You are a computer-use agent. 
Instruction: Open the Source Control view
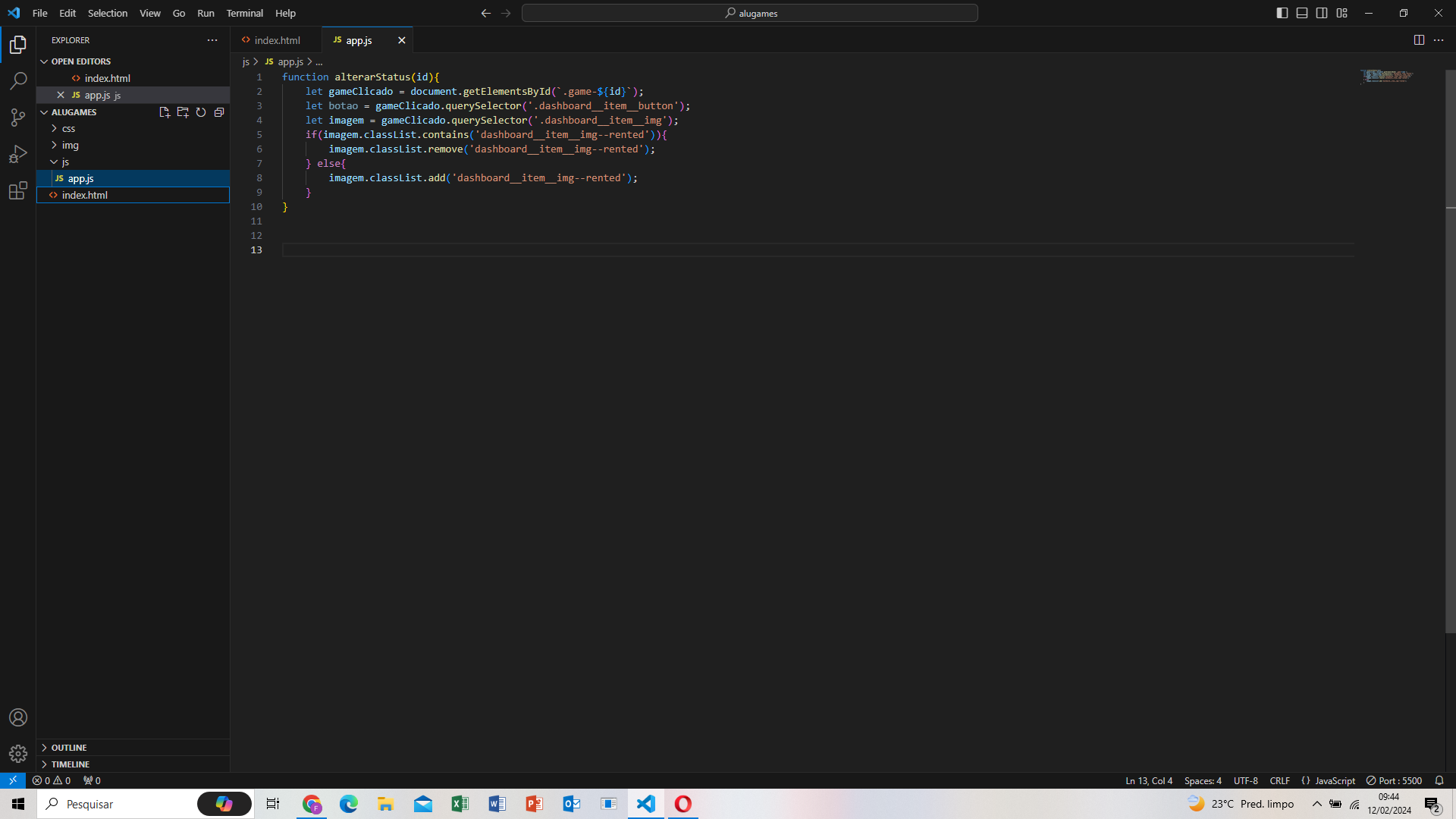tap(18, 118)
